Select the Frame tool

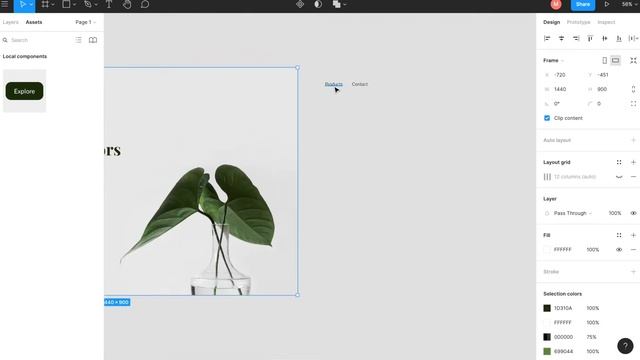[45, 4]
